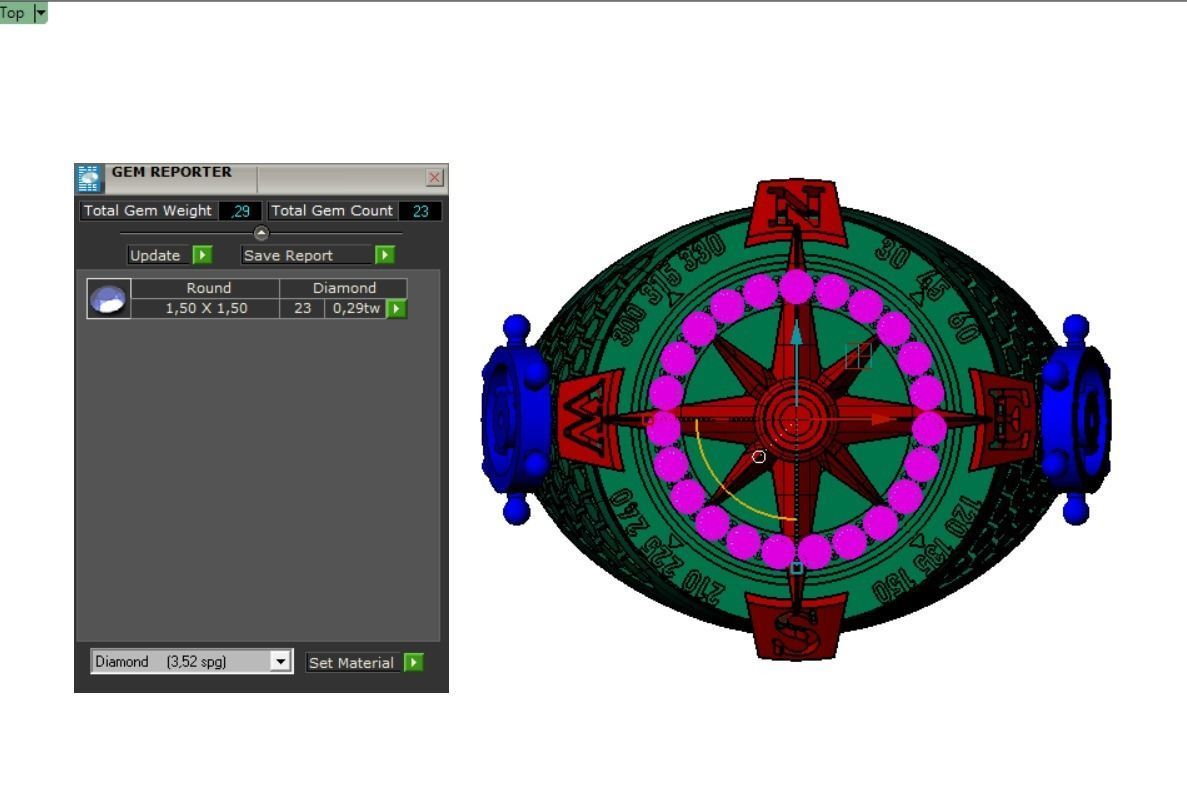Select the round gem thumbnail

point(108,298)
